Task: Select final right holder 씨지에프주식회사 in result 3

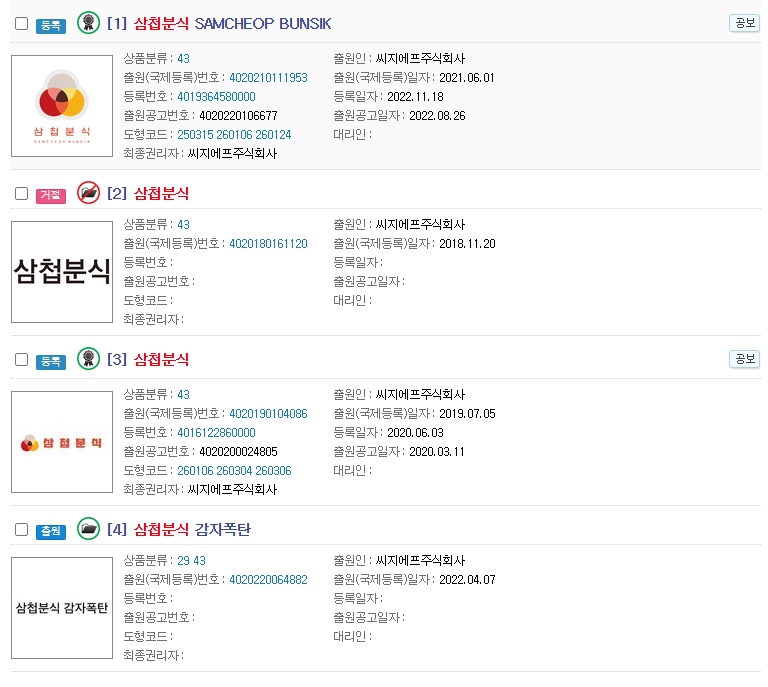Action: click(x=232, y=490)
